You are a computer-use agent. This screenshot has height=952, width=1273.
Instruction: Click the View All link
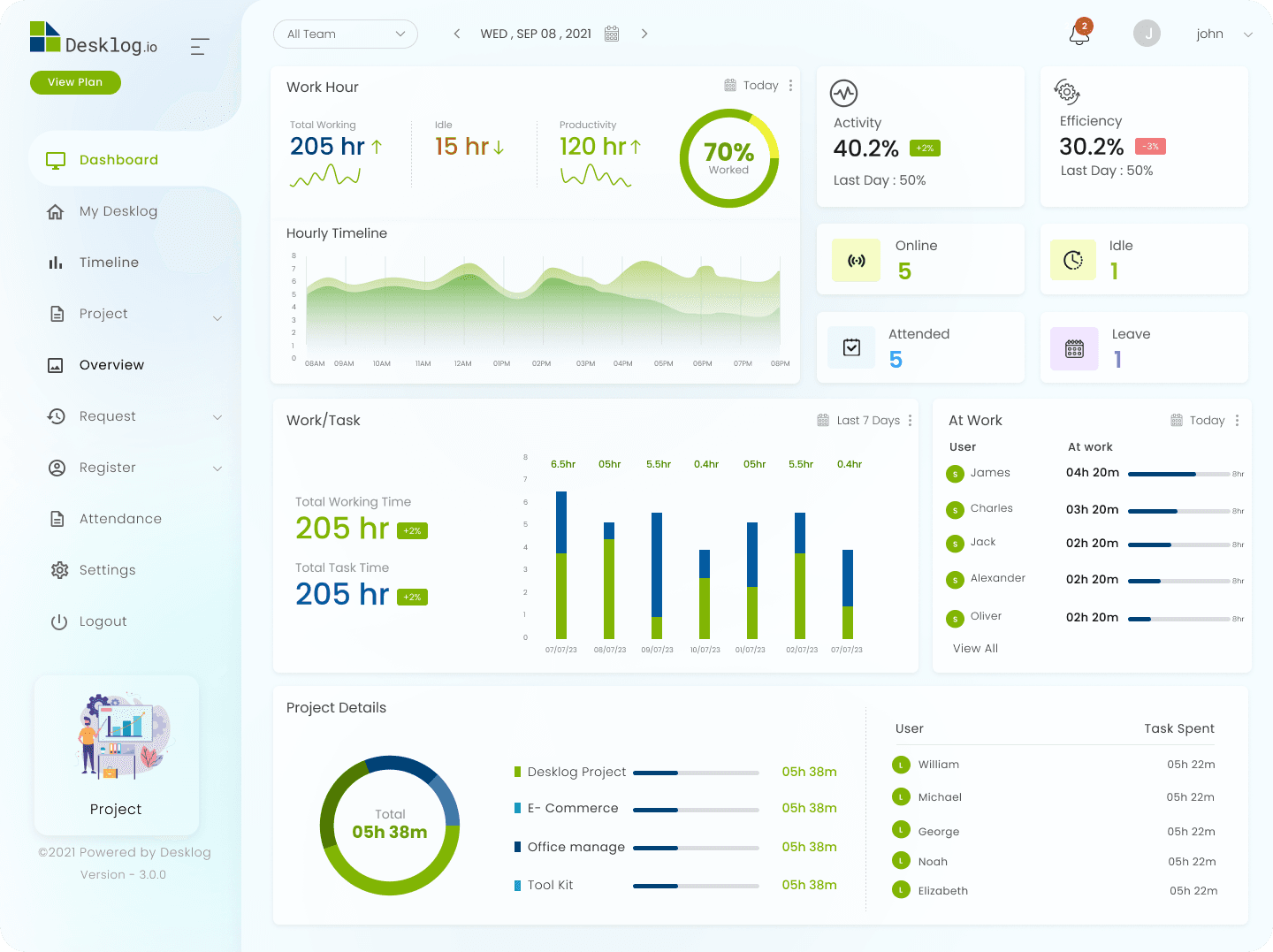[x=975, y=648]
